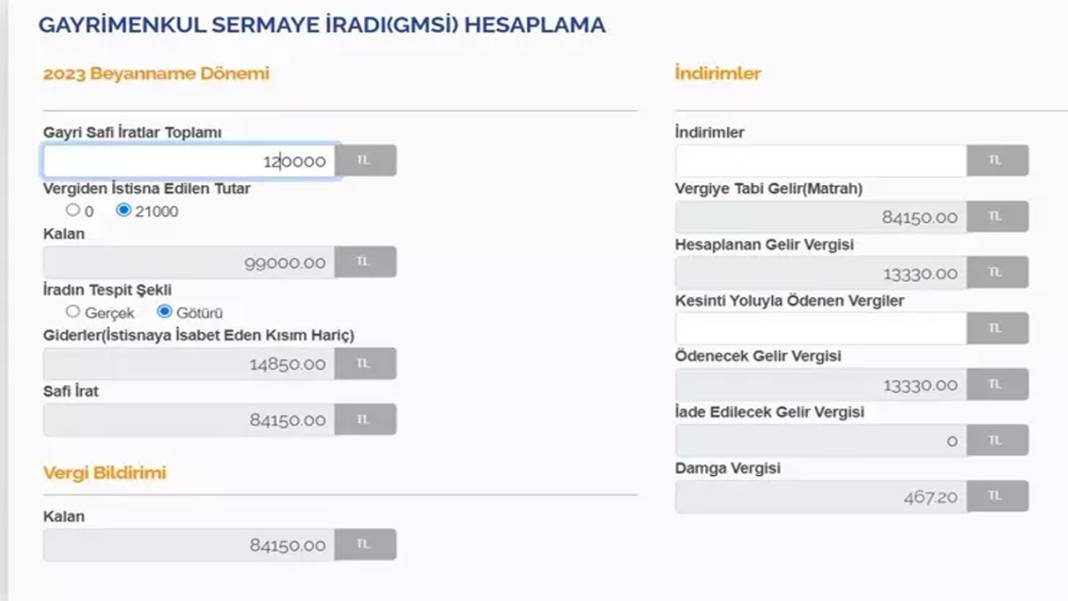The height and width of the screenshot is (601, 1068).
Task: Click the Ödenecek Gelir Vergisi label
Action: (758, 356)
